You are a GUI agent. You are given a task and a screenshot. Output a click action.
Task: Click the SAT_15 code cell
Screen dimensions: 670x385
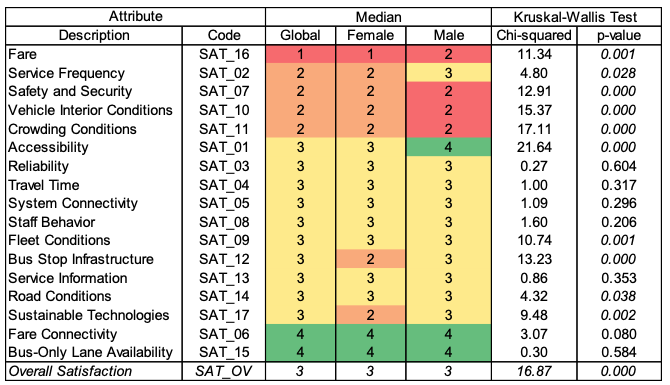[x=224, y=352]
